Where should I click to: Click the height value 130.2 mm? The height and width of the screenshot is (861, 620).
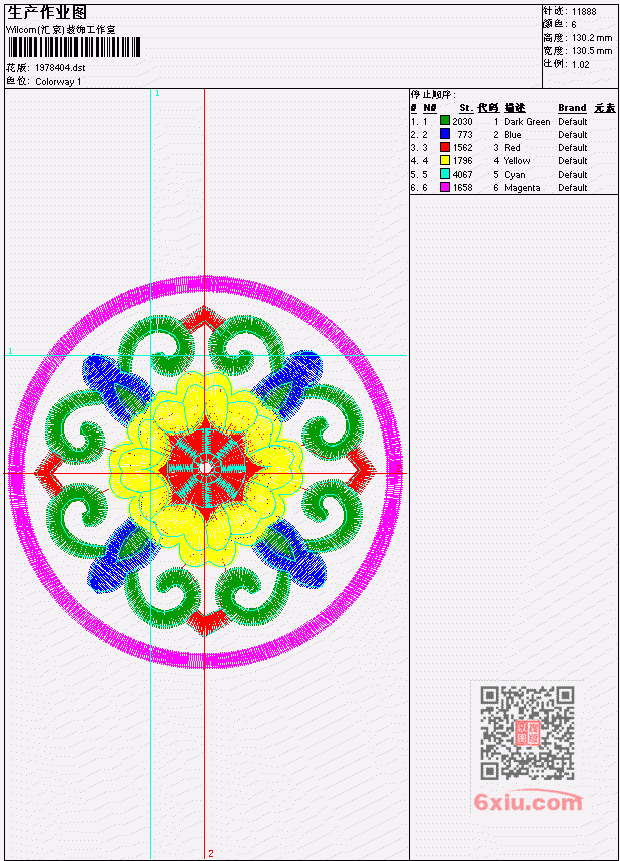click(x=592, y=38)
